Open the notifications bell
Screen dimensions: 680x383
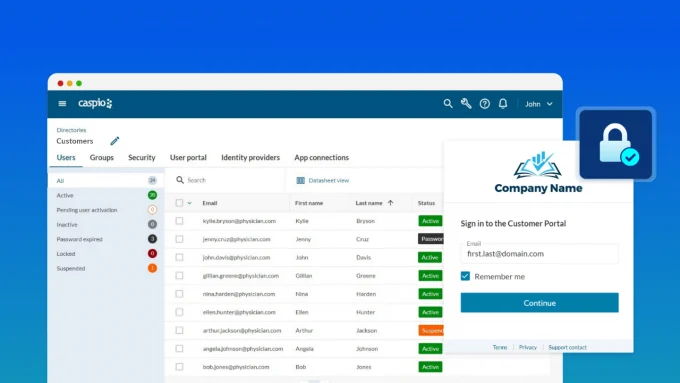coord(503,104)
